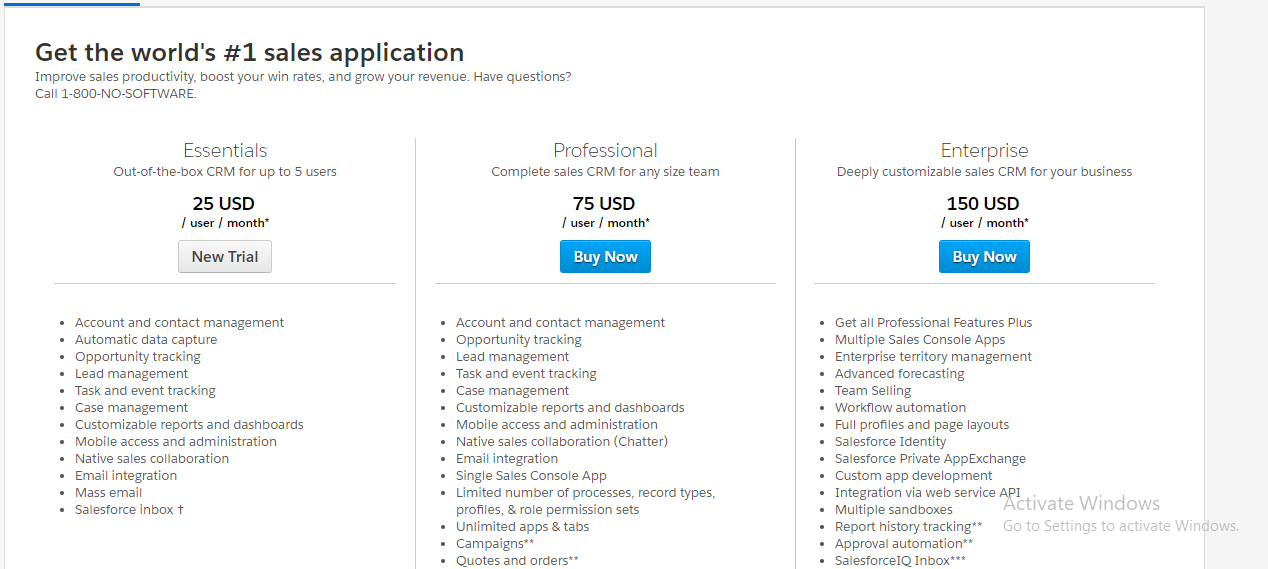Click Unlimited apps & tabs in Professional

coord(523,527)
